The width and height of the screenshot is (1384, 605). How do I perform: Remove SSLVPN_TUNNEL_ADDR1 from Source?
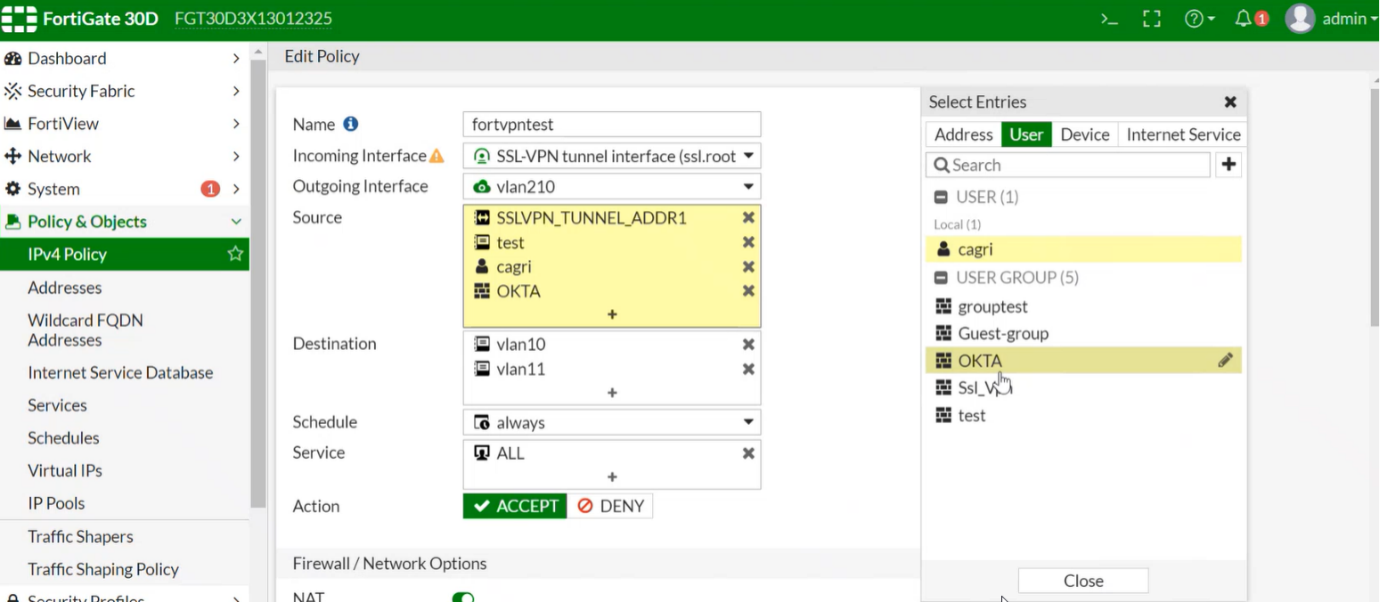tap(748, 218)
